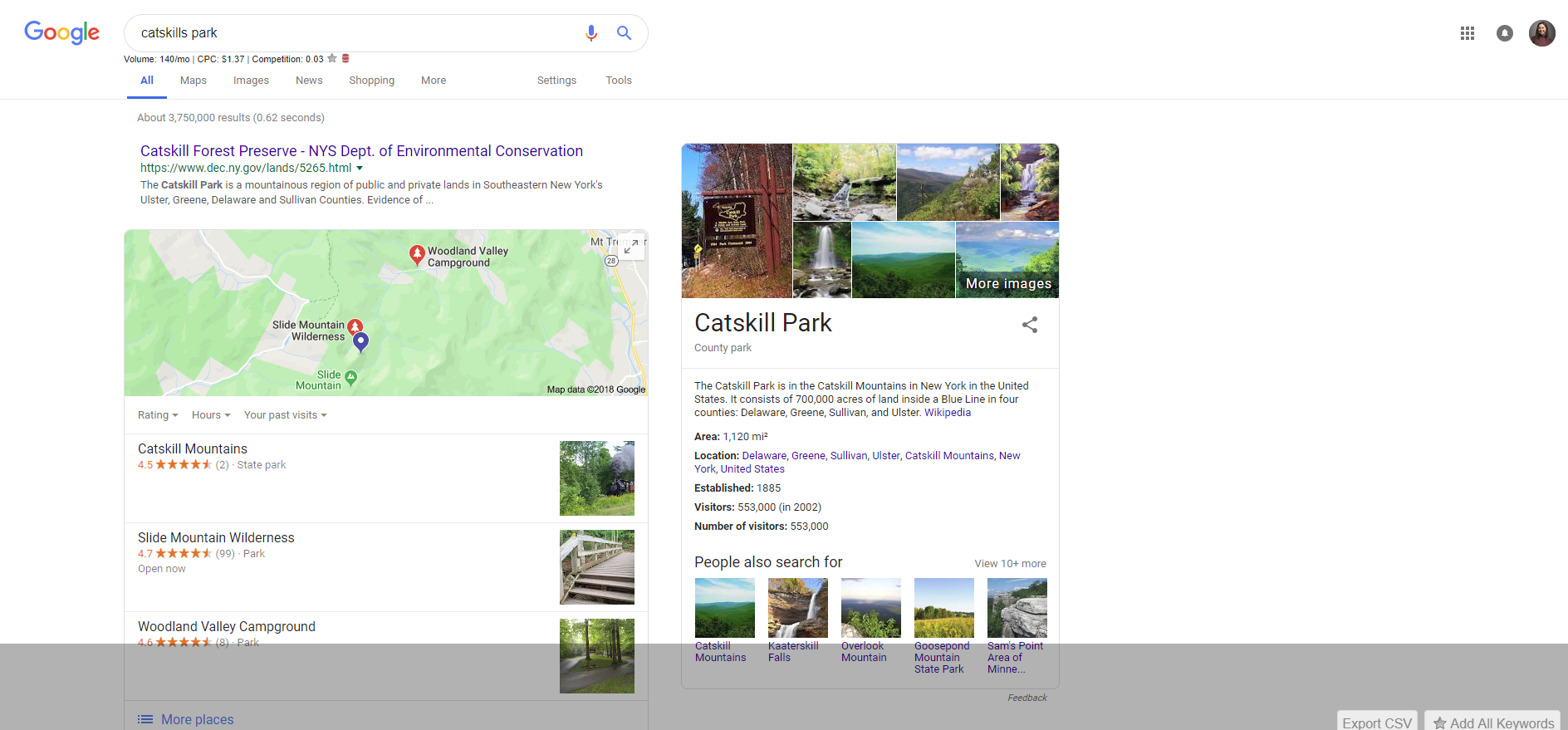1568x730 pixels.
Task: Click the red icon beside the keyword star
Action: point(345,58)
